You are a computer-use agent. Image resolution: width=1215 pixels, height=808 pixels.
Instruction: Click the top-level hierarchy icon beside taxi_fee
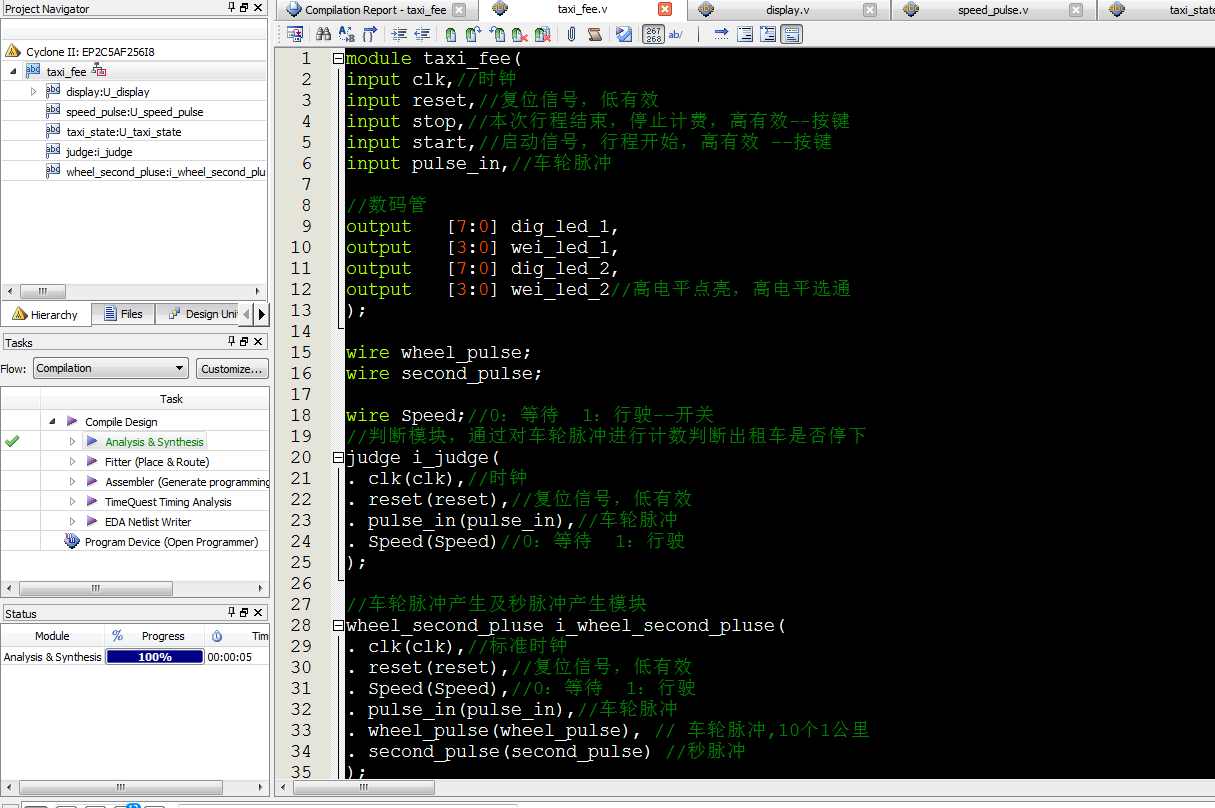[x=99, y=71]
